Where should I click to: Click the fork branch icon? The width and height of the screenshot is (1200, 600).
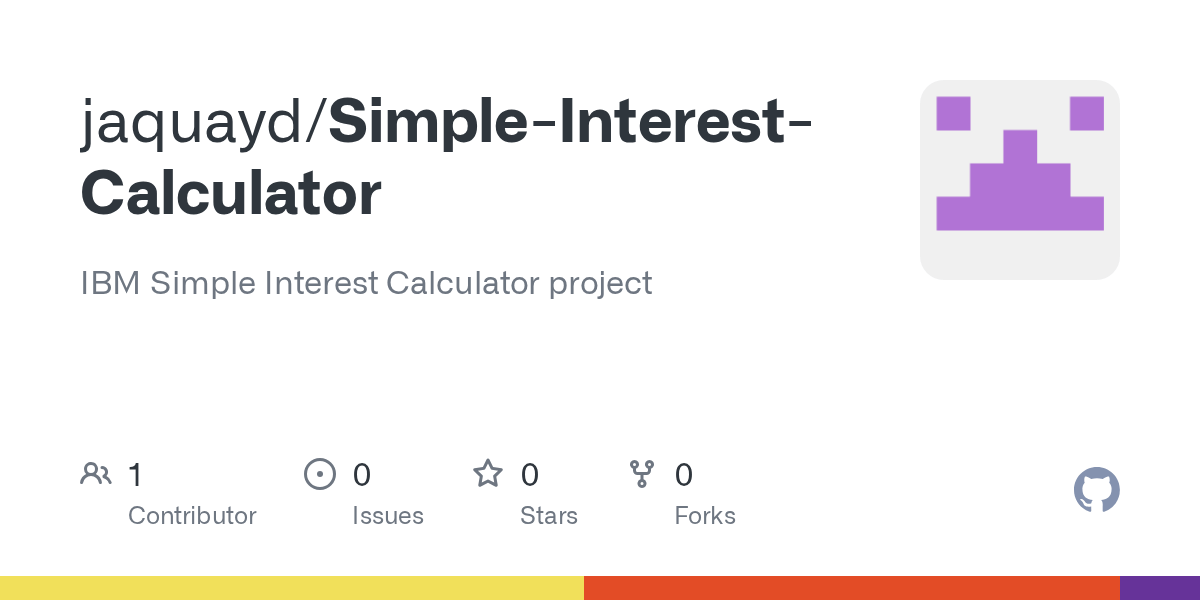642,474
